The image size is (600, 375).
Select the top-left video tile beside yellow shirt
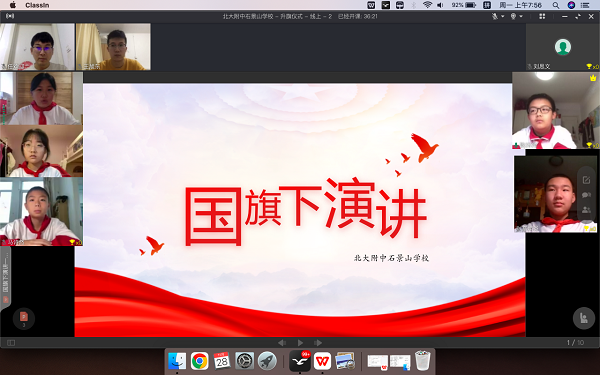pos(37,47)
